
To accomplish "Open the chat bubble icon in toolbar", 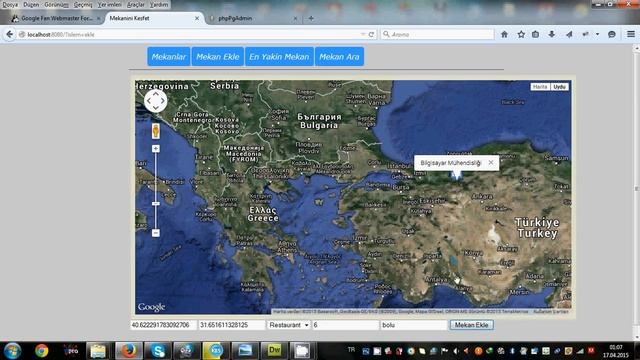I will (x=611, y=34).
